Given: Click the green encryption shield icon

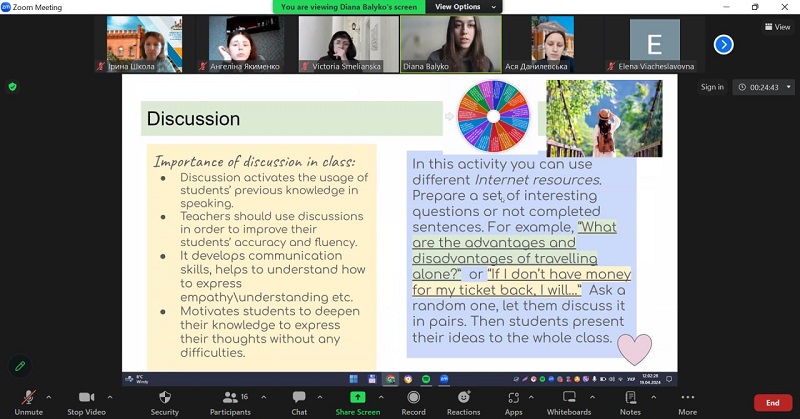Looking at the screenshot, I should [13, 87].
